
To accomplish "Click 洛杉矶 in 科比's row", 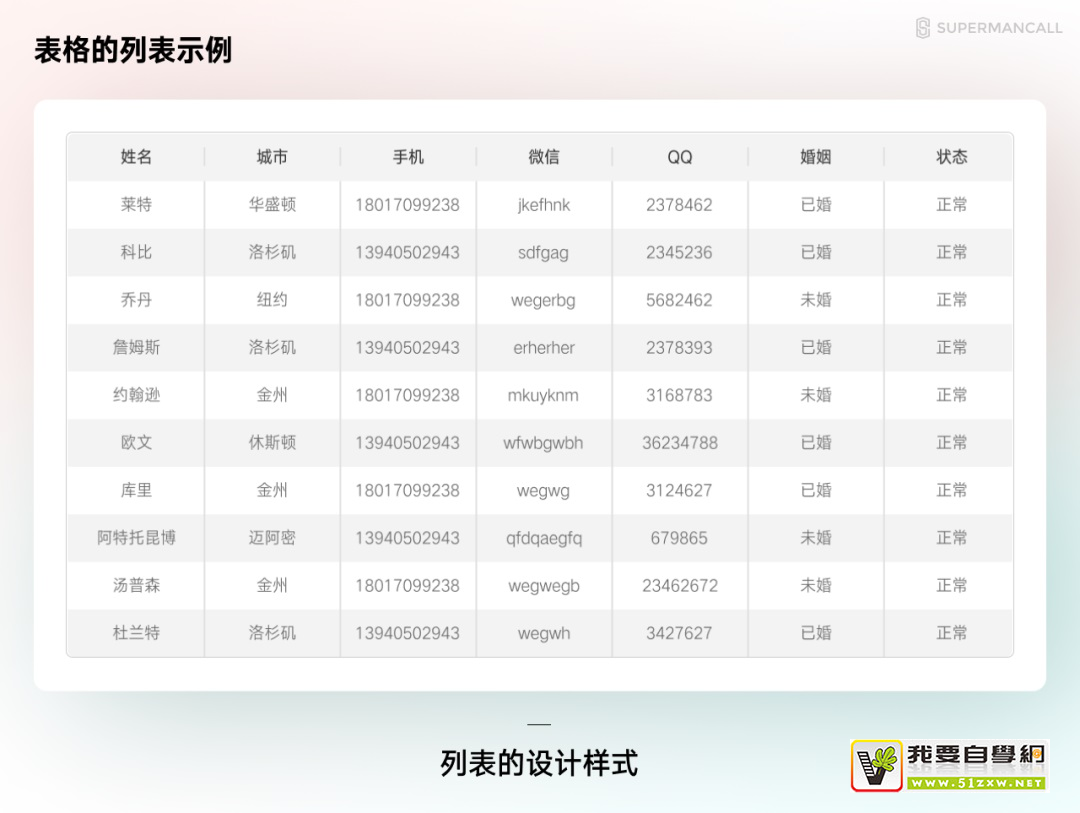I will coord(272,252).
